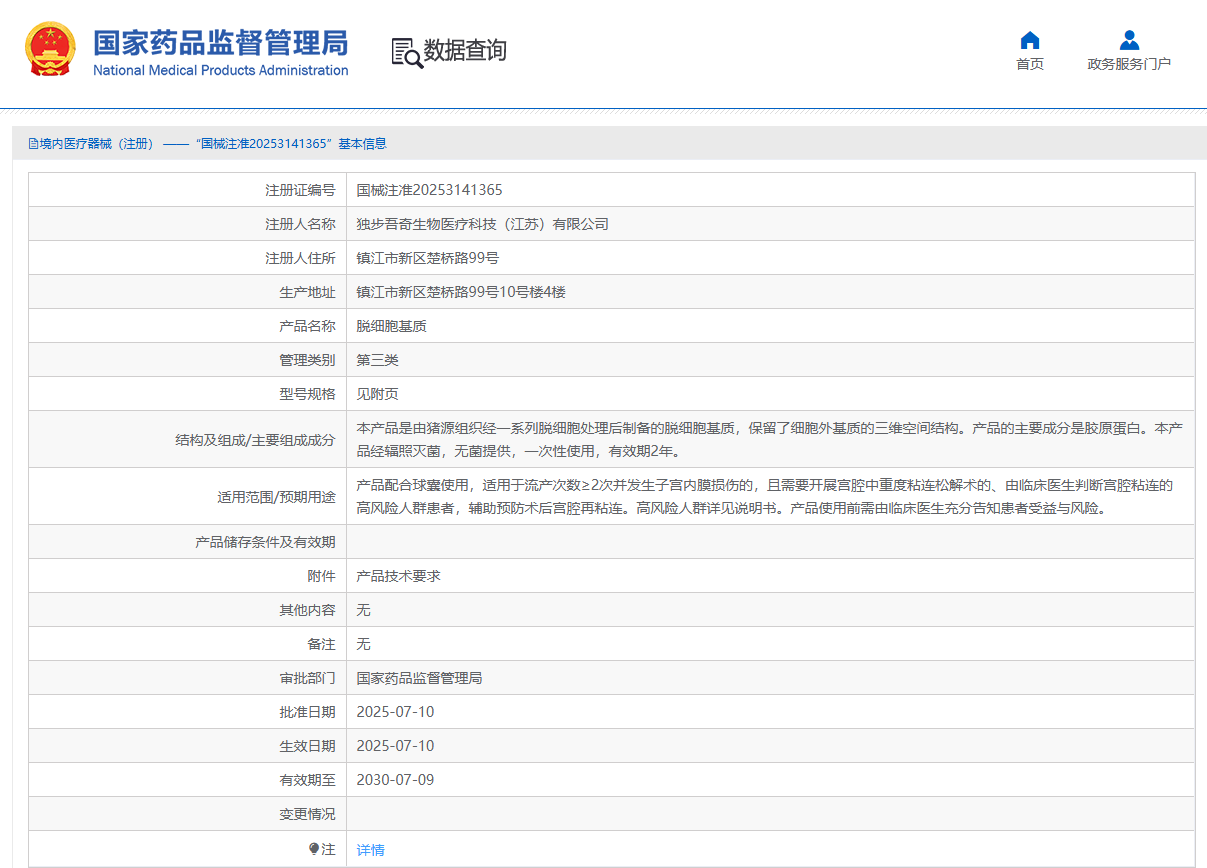Open the 政务服务门户 text label
Screen dimensions: 1207x868
click(1129, 64)
